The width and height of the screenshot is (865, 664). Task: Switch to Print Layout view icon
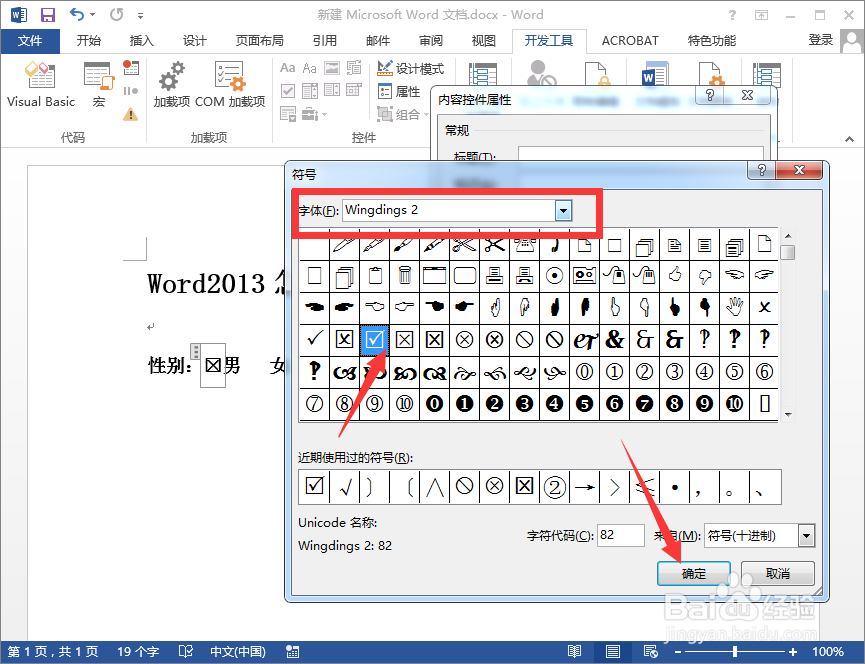click(x=612, y=652)
